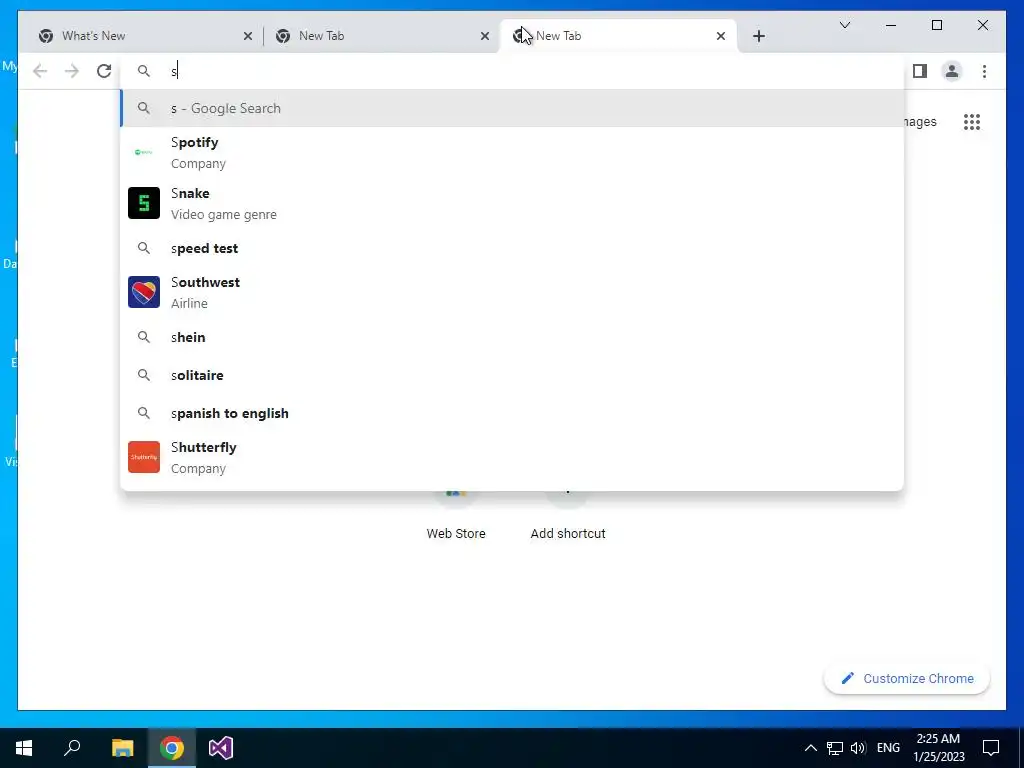Click the Chrome taskbar icon
This screenshot has width=1024, height=768.
coord(172,748)
